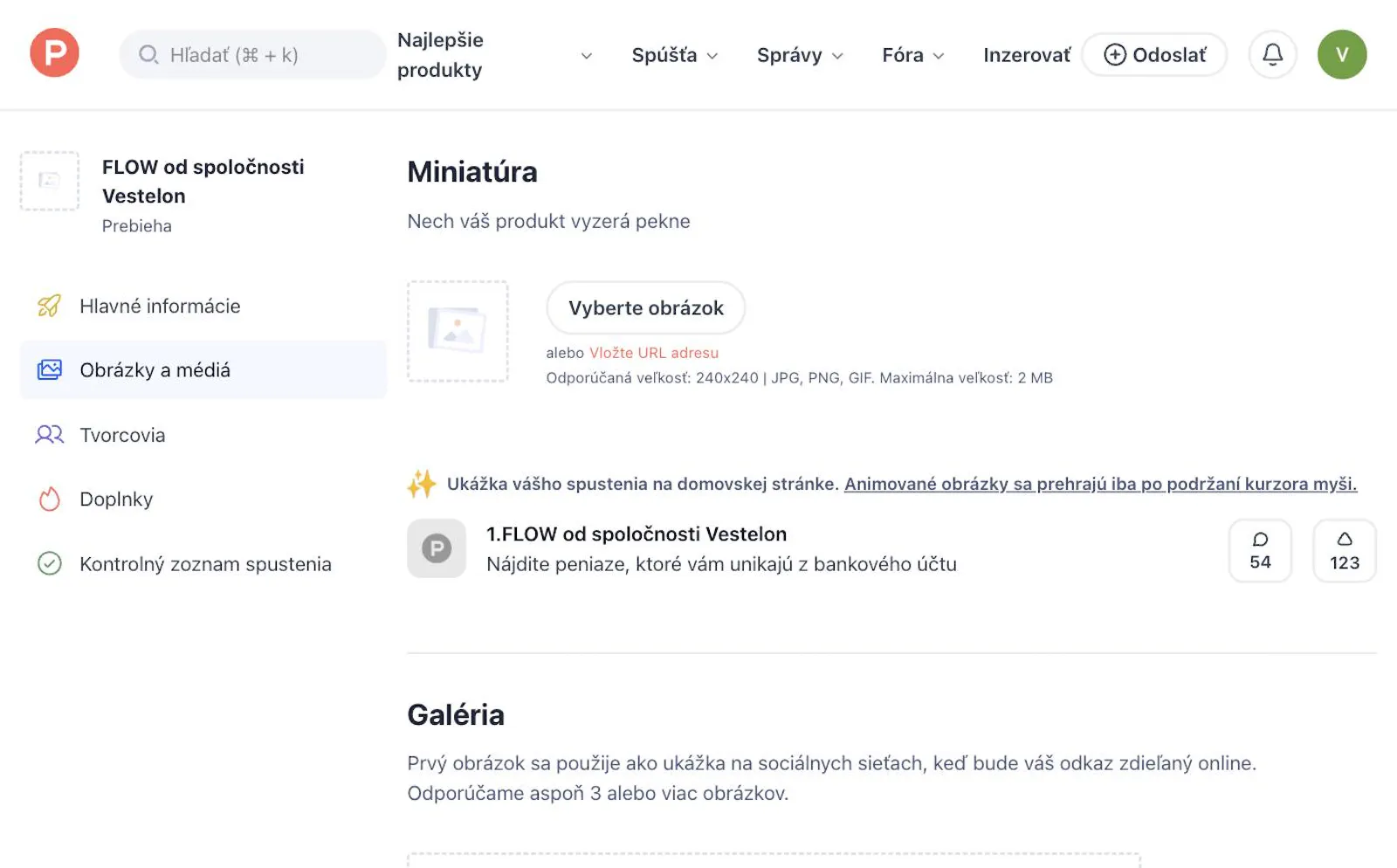The height and width of the screenshot is (868, 1397).
Task: Click the Prebieha status label
Action: [137, 226]
